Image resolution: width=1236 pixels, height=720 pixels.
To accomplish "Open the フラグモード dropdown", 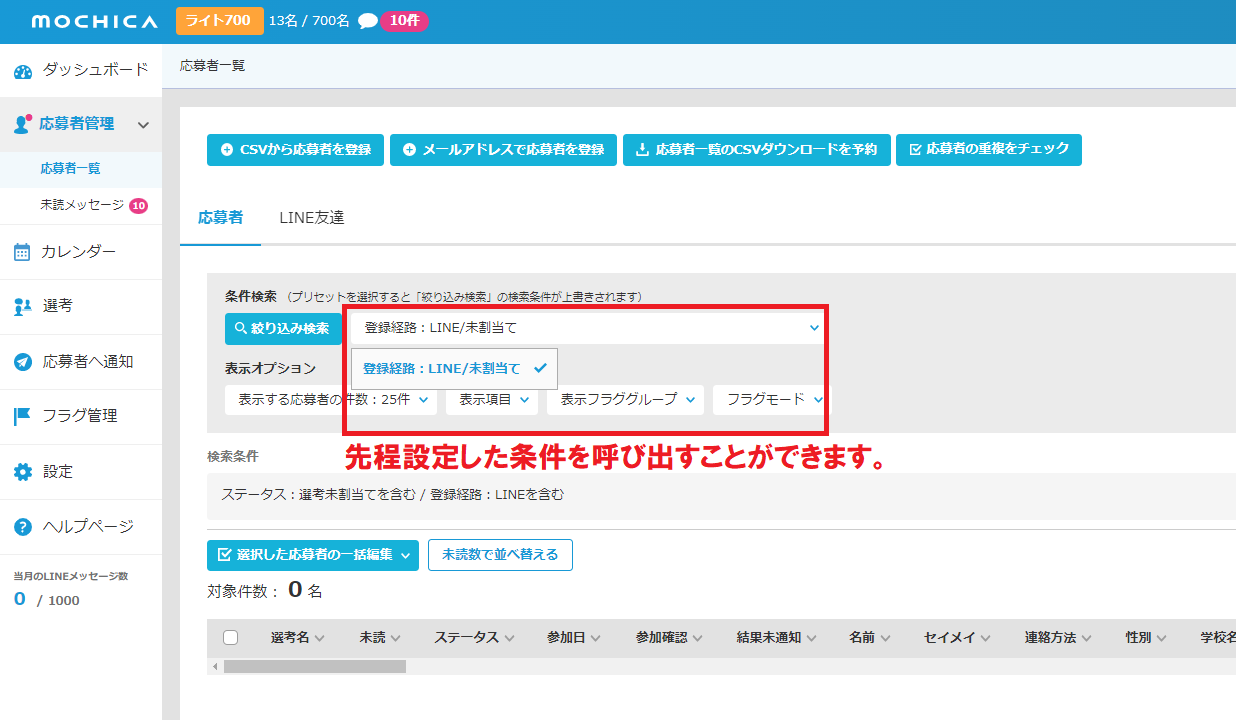I will [771, 399].
